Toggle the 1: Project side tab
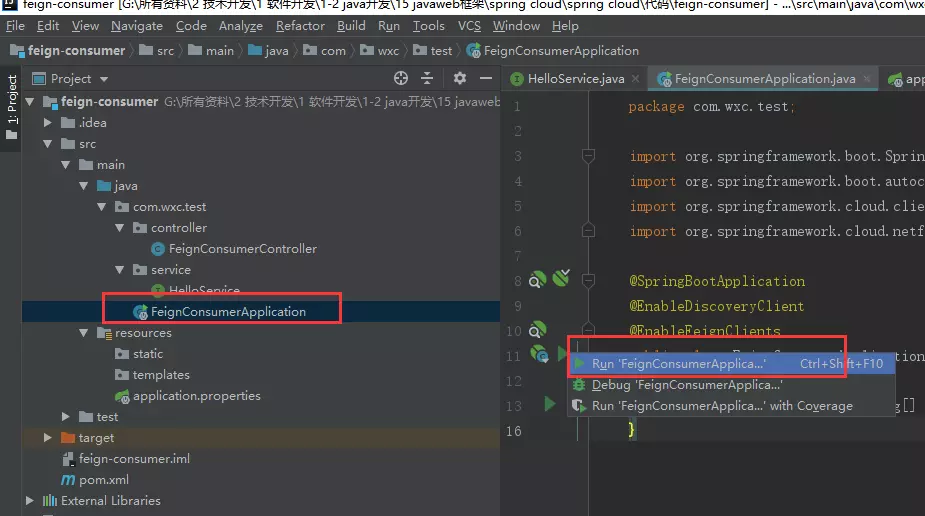The height and width of the screenshot is (516, 925). click(x=11, y=107)
